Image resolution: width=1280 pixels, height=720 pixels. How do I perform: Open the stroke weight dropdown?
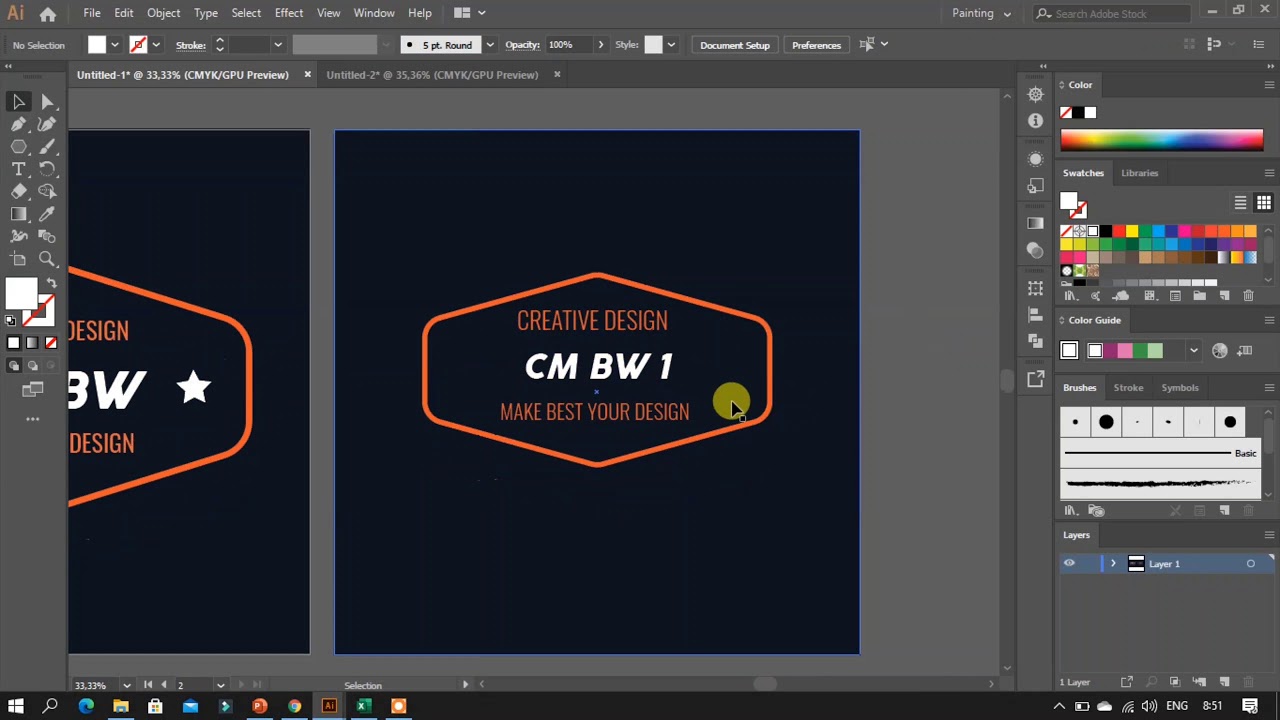click(x=278, y=45)
